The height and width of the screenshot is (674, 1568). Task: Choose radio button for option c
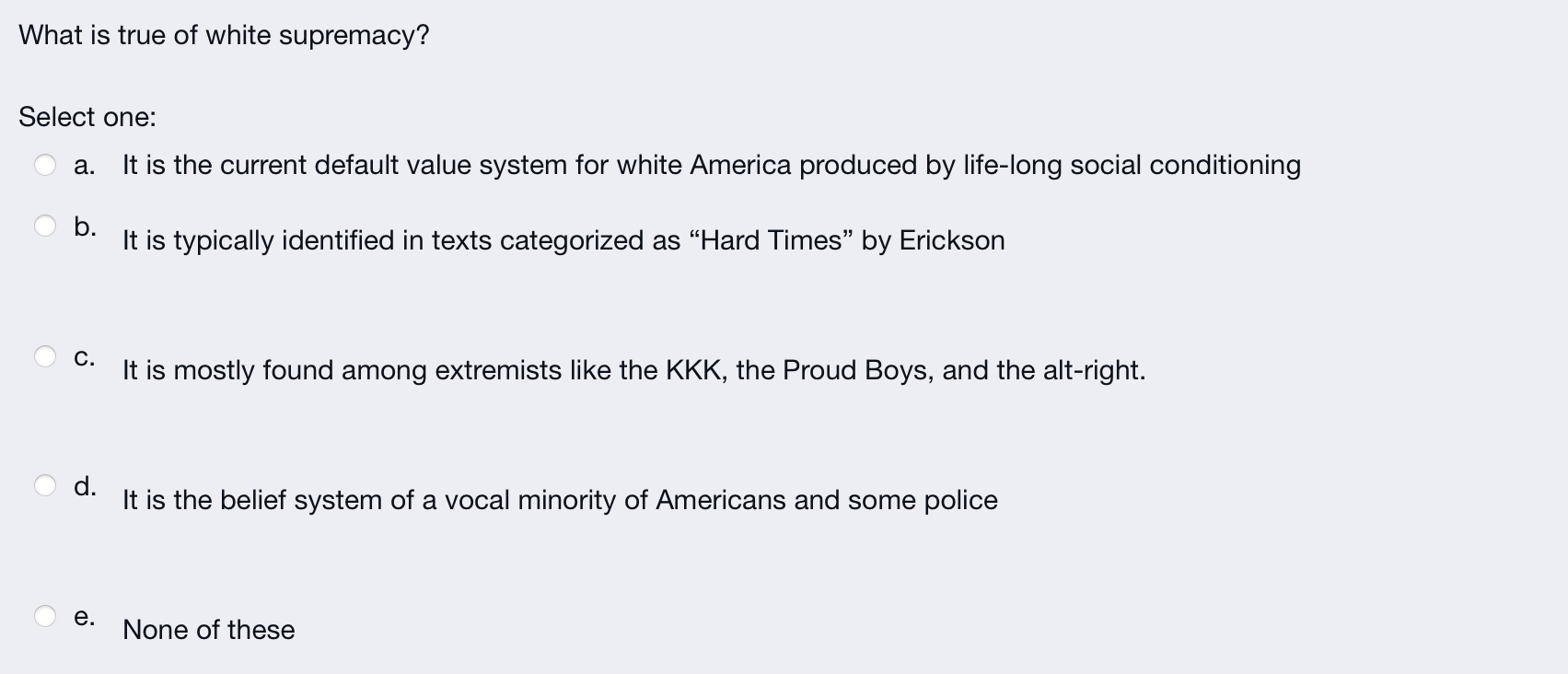click(45, 355)
